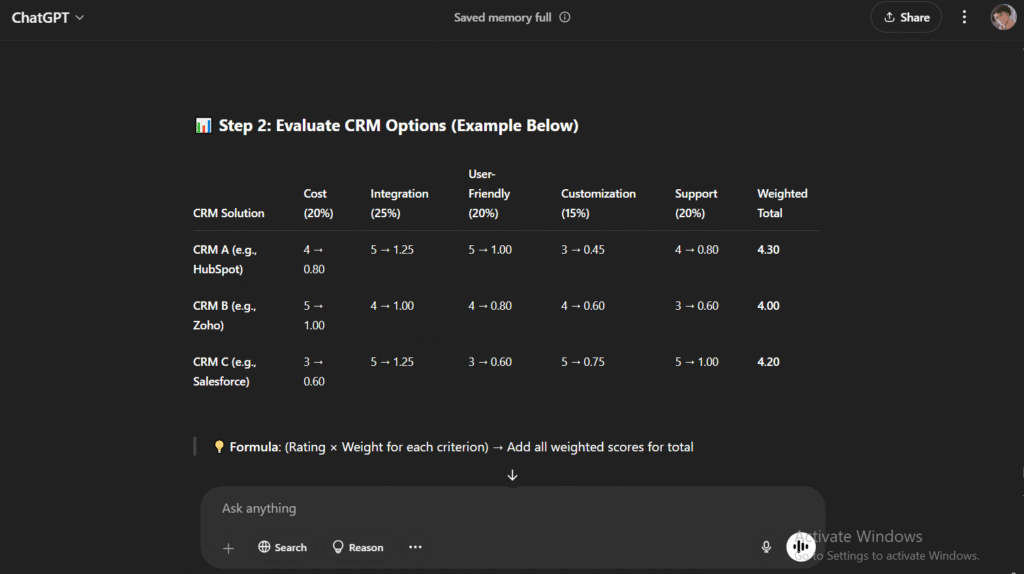The width and height of the screenshot is (1024, 574).
Task: Click the Step 2 Evaluate CRM Options heading
Action: click(398, 125)
